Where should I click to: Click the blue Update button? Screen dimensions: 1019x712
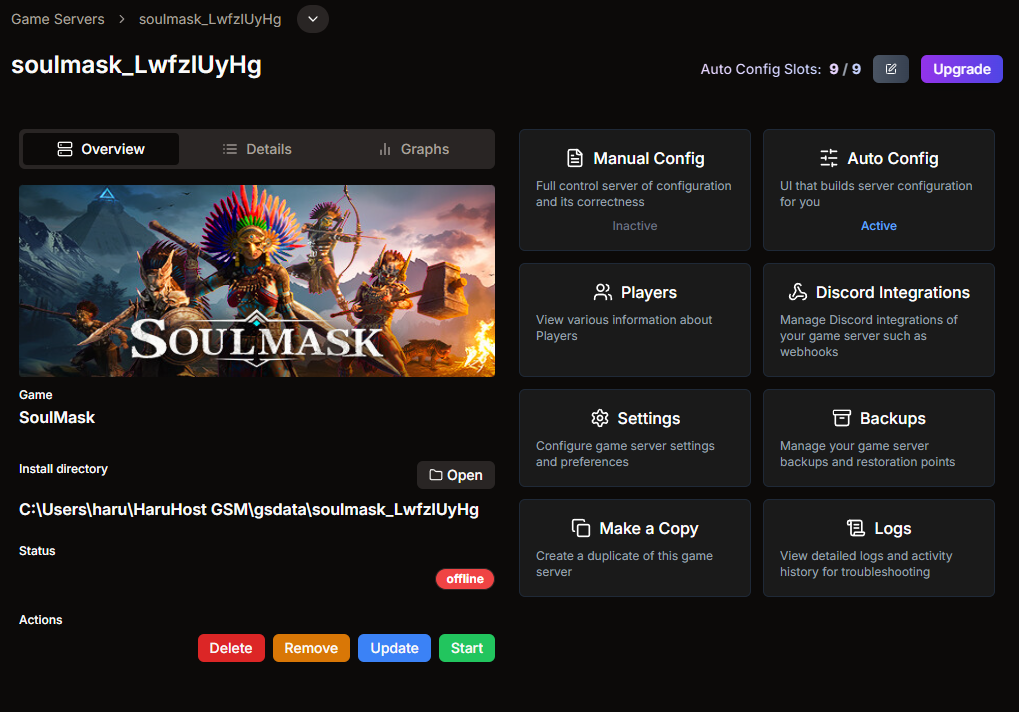(x=394, y=648)
